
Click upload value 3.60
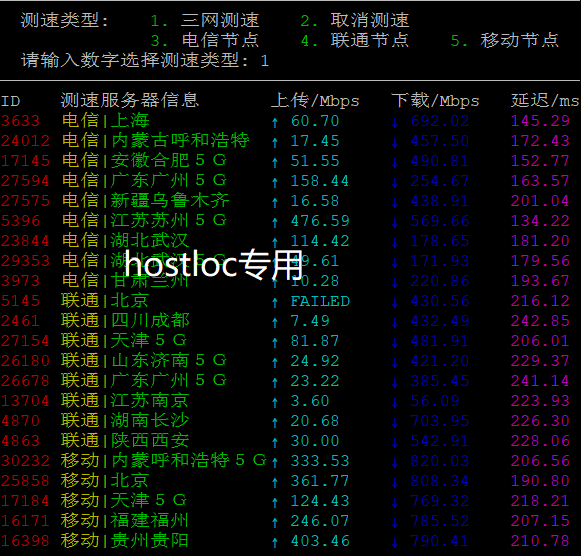click(310, 401)
